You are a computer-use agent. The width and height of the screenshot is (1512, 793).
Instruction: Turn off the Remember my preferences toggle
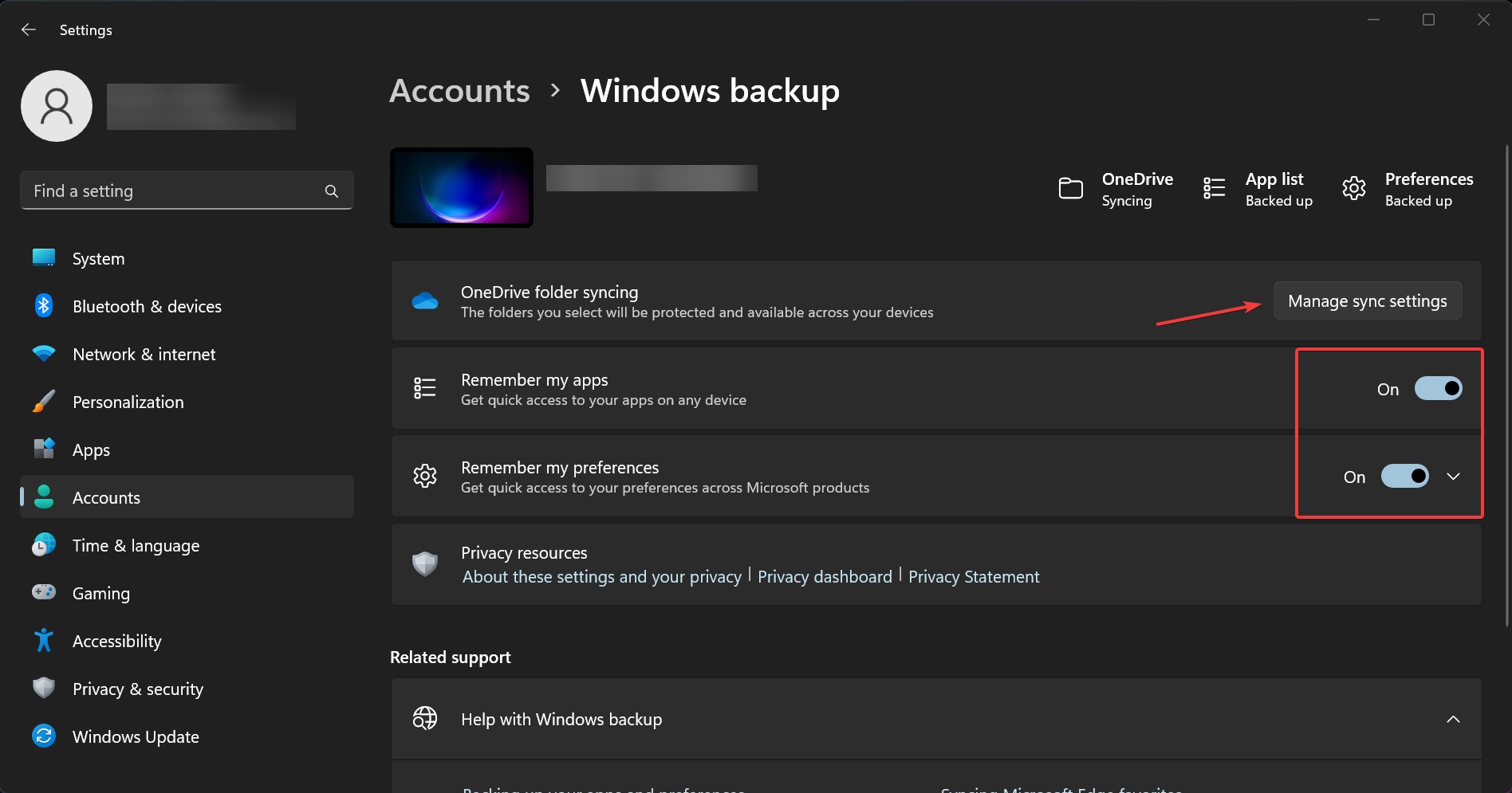click(1404, 477)
